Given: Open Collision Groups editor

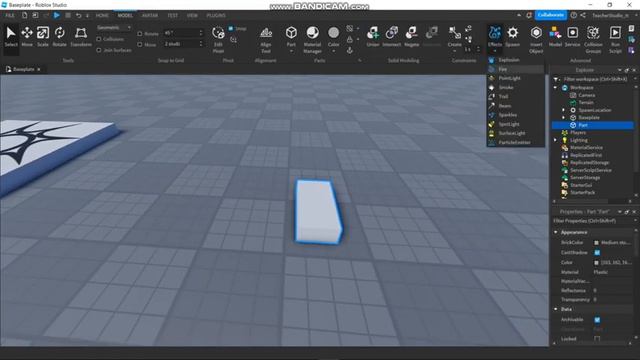Looking at the screenshot, I should [593, 40].
